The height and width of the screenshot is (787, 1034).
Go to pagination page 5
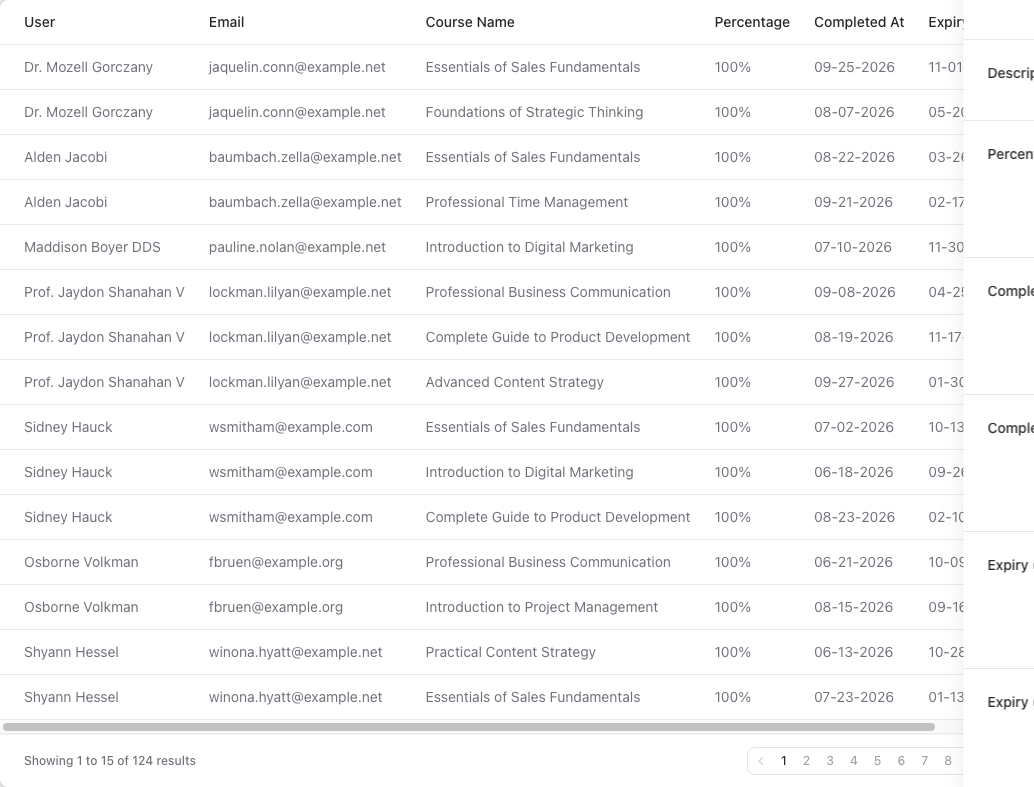[877, 761]
